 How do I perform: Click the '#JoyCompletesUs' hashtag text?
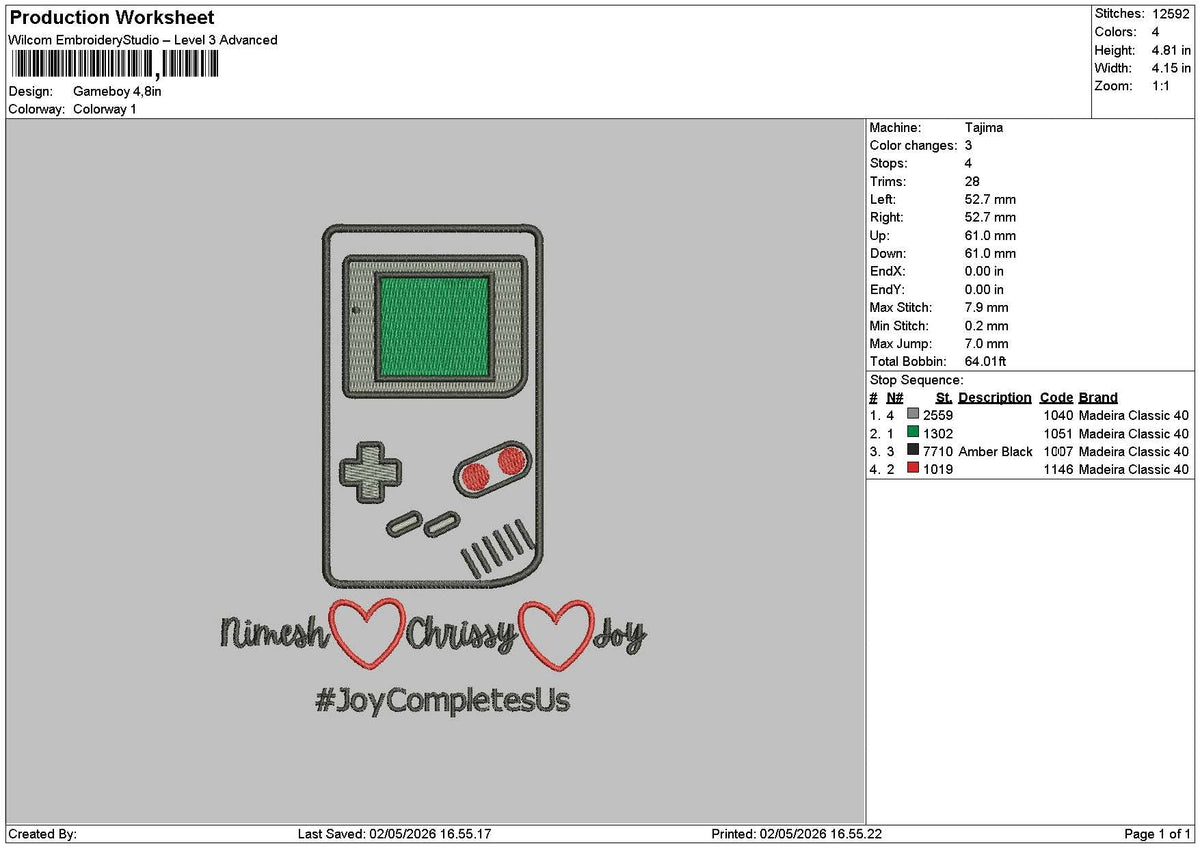[x=442, y=702]
